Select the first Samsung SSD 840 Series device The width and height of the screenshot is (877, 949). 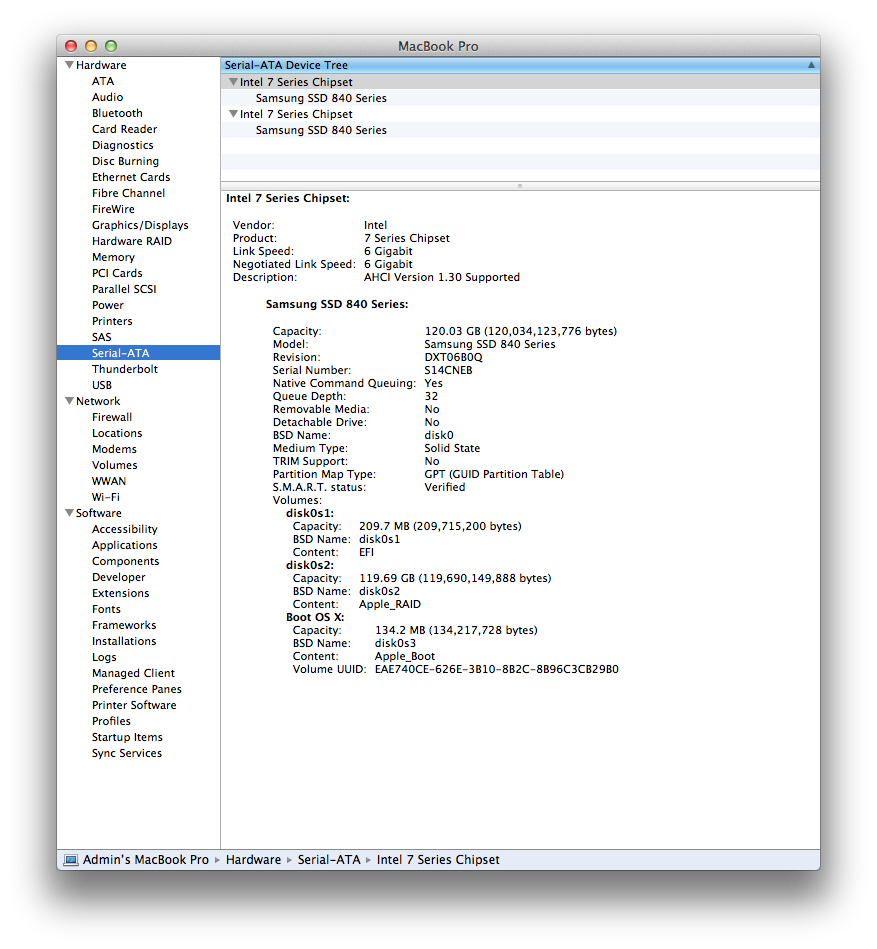click(321, 98)
